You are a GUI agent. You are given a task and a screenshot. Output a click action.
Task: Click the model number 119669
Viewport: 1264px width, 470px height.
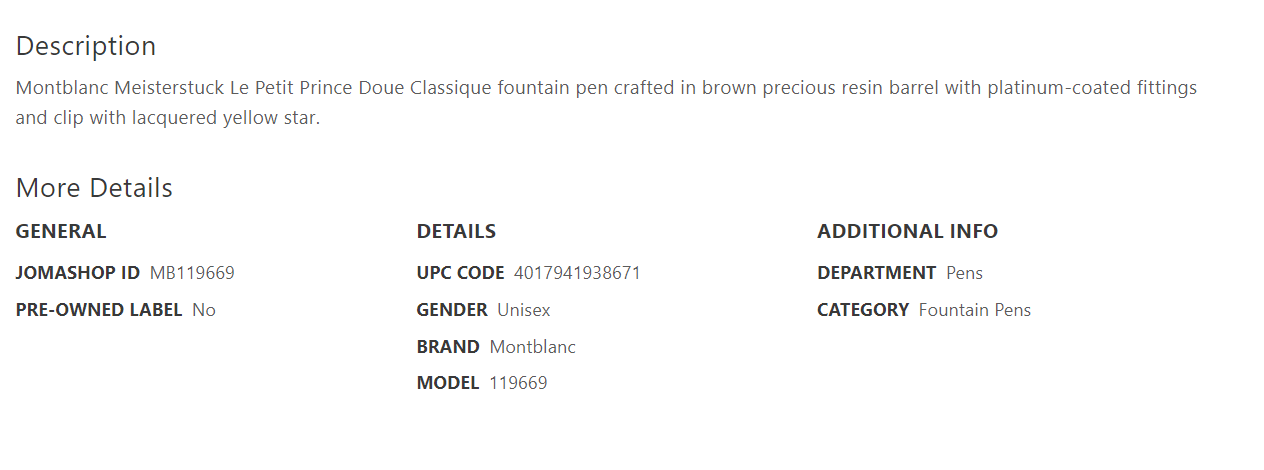tap(518, 383)
